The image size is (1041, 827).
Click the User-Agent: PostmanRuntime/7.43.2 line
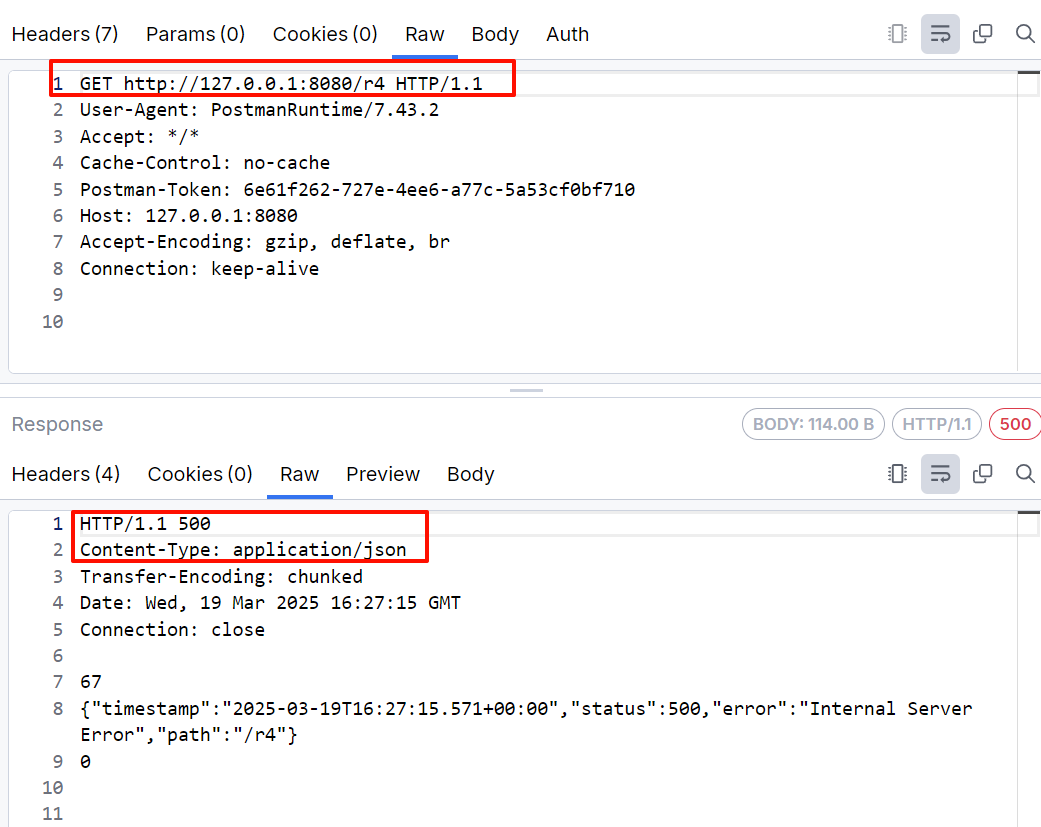pos(260,110)
